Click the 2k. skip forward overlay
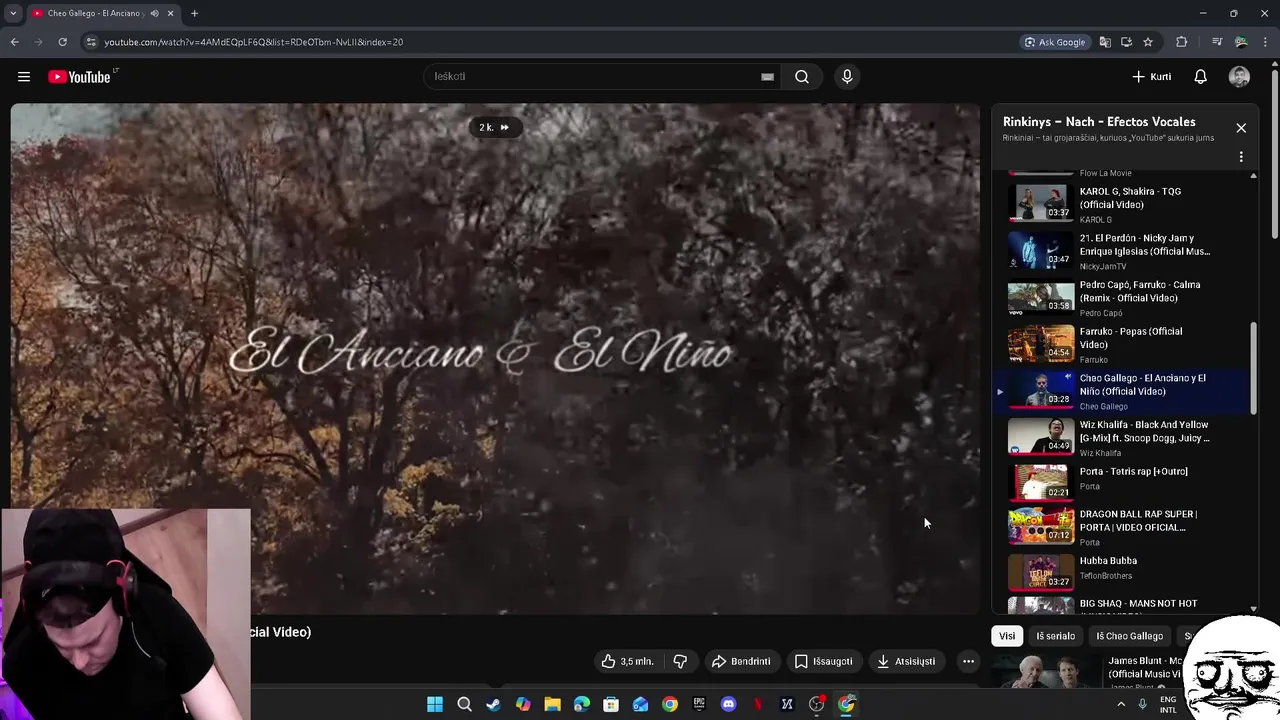This screenshot has height=720, width=1280. [494, 127]
